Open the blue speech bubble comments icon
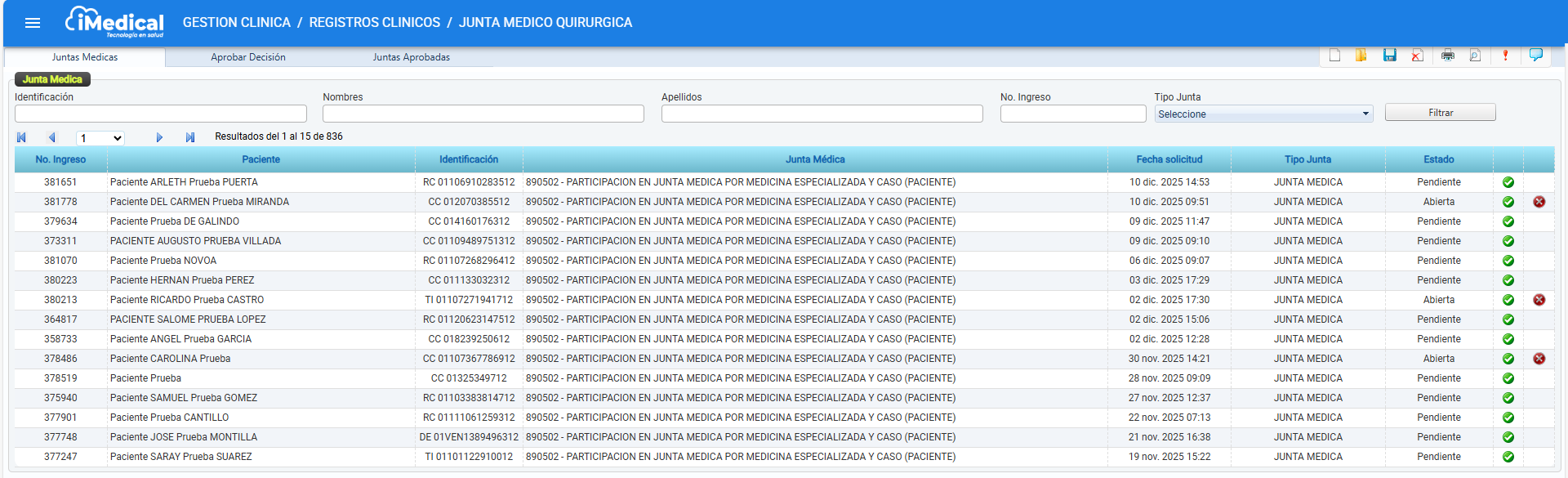 pos(1535,55)
